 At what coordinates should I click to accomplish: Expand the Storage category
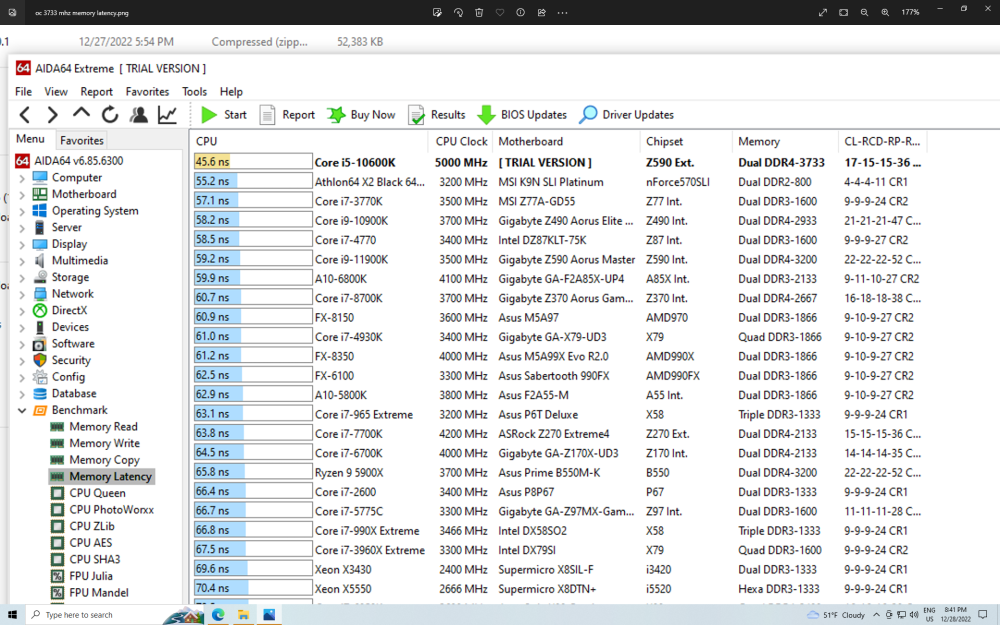tap(22, 276)
